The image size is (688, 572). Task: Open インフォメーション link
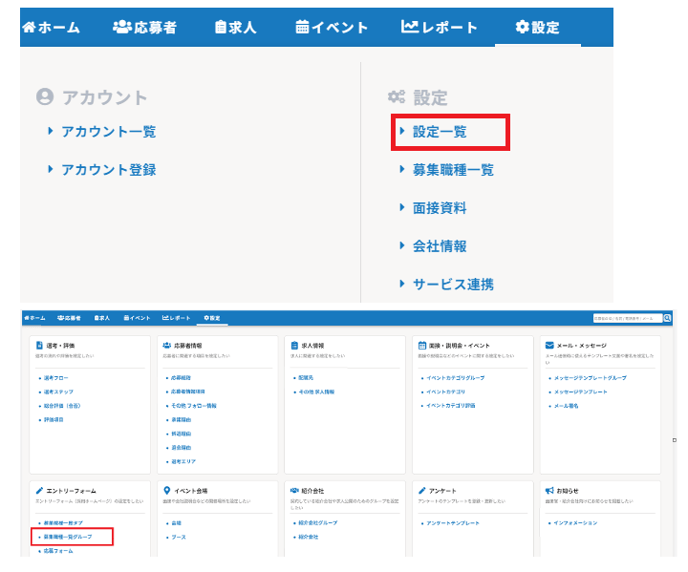pyautogui.click(x=575, y=523)
